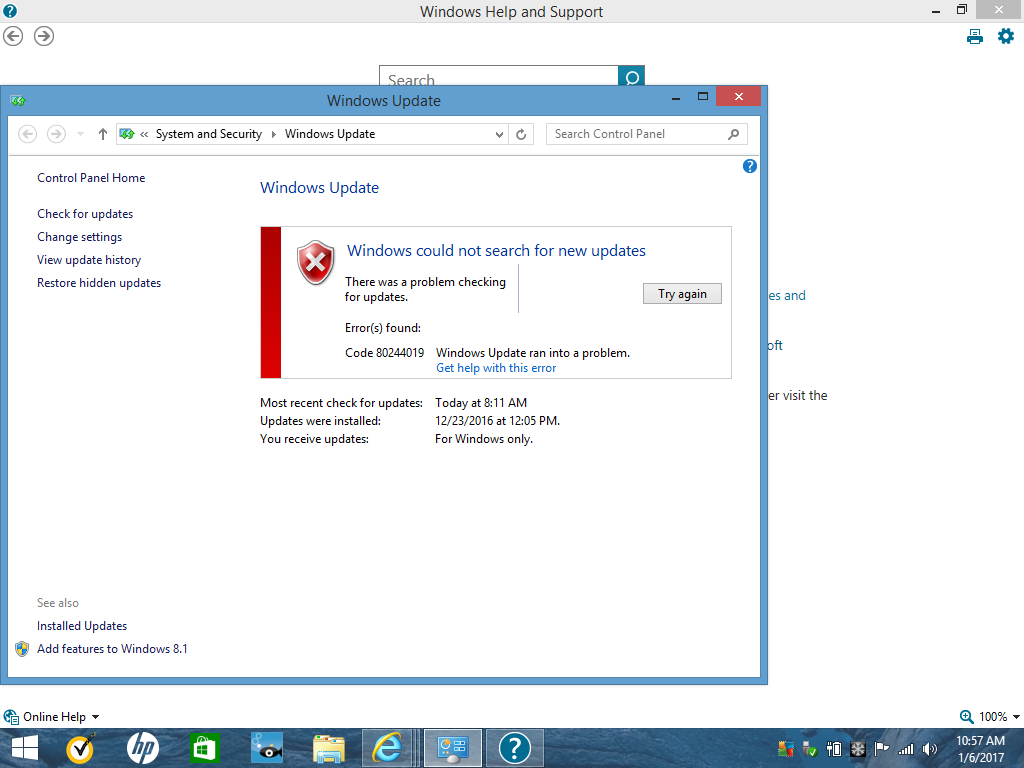Go forward in Windows Update window
Viewport: 1024px width, 768px height.
pyautogui.click(x=57, y=134)
